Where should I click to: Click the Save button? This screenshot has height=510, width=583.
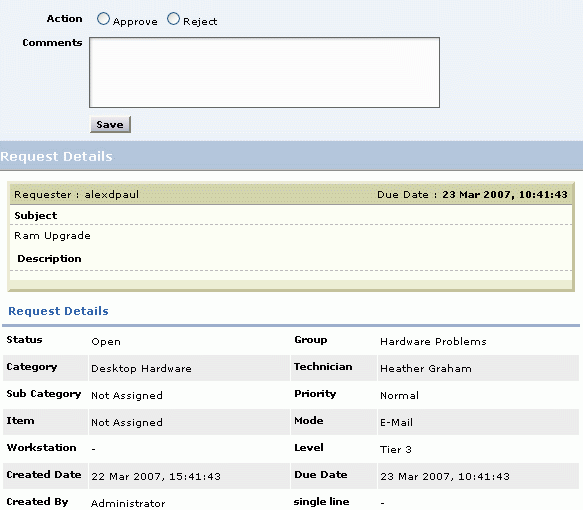click(110, 125)
